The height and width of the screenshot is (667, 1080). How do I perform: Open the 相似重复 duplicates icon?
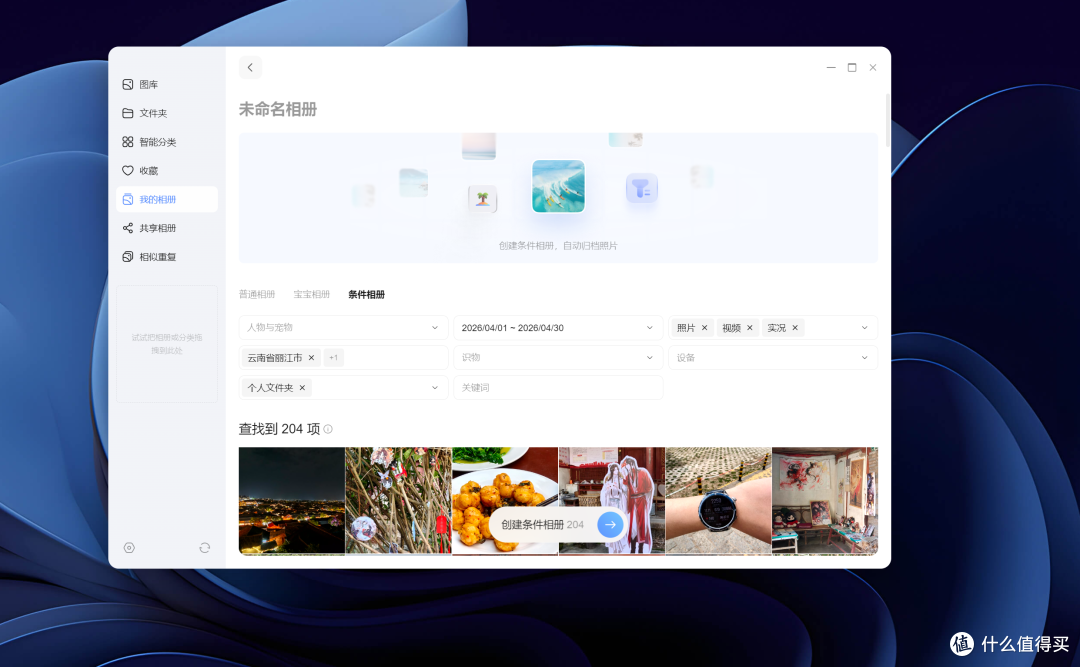pos(127,256)
